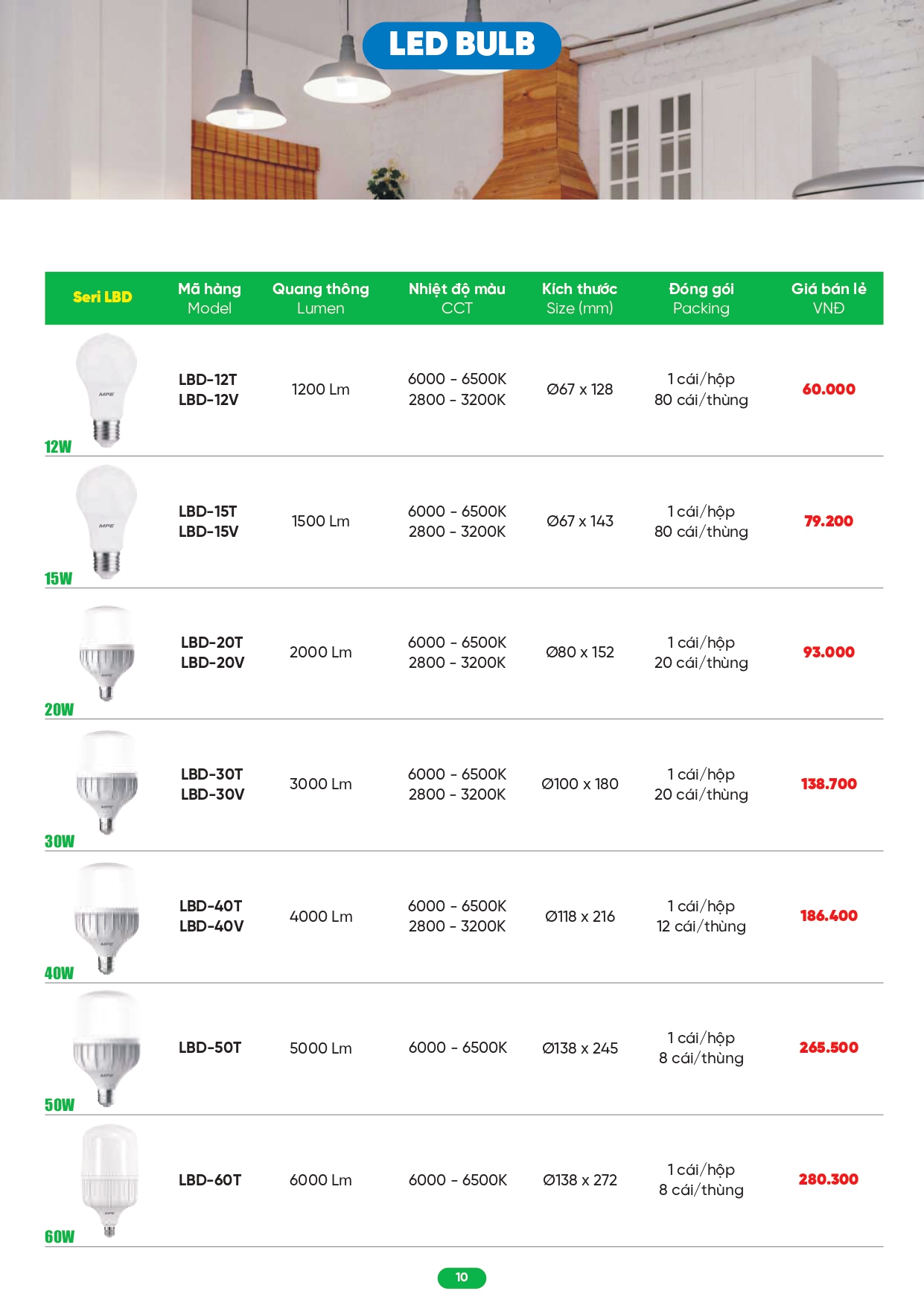Click the 186.400 price value
924x1306 pixels.
(828, 916)
